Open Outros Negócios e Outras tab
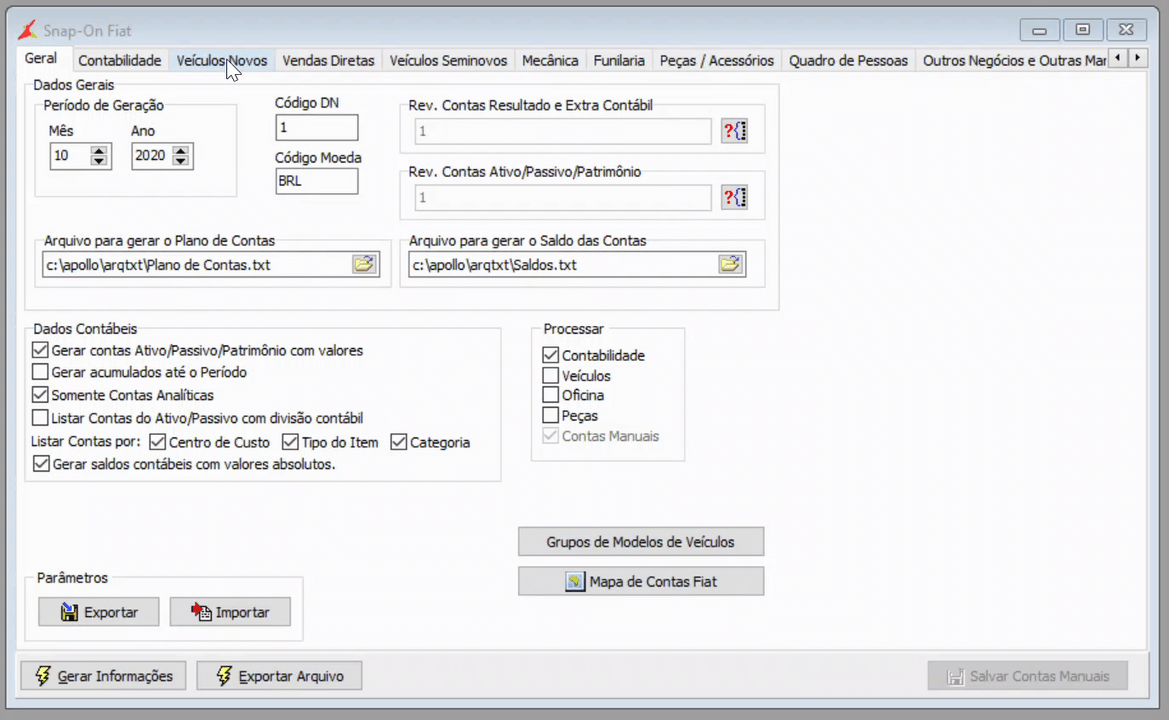Viewport: 1169px width, 720px height. pos(1014,60)
